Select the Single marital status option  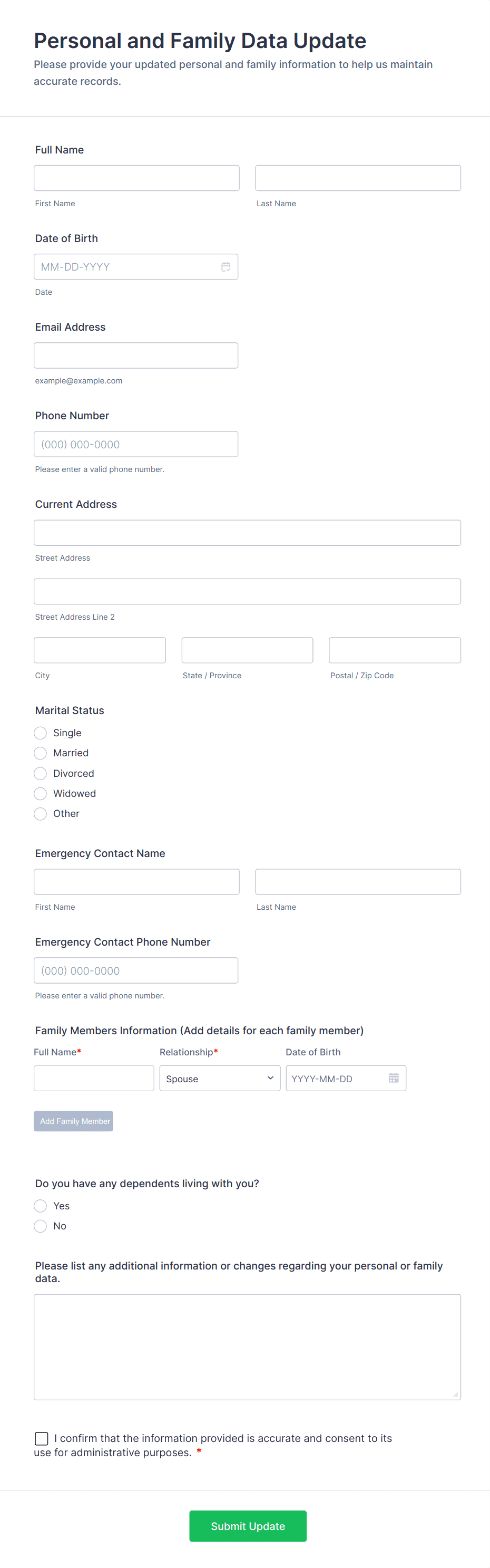(40, 733)
